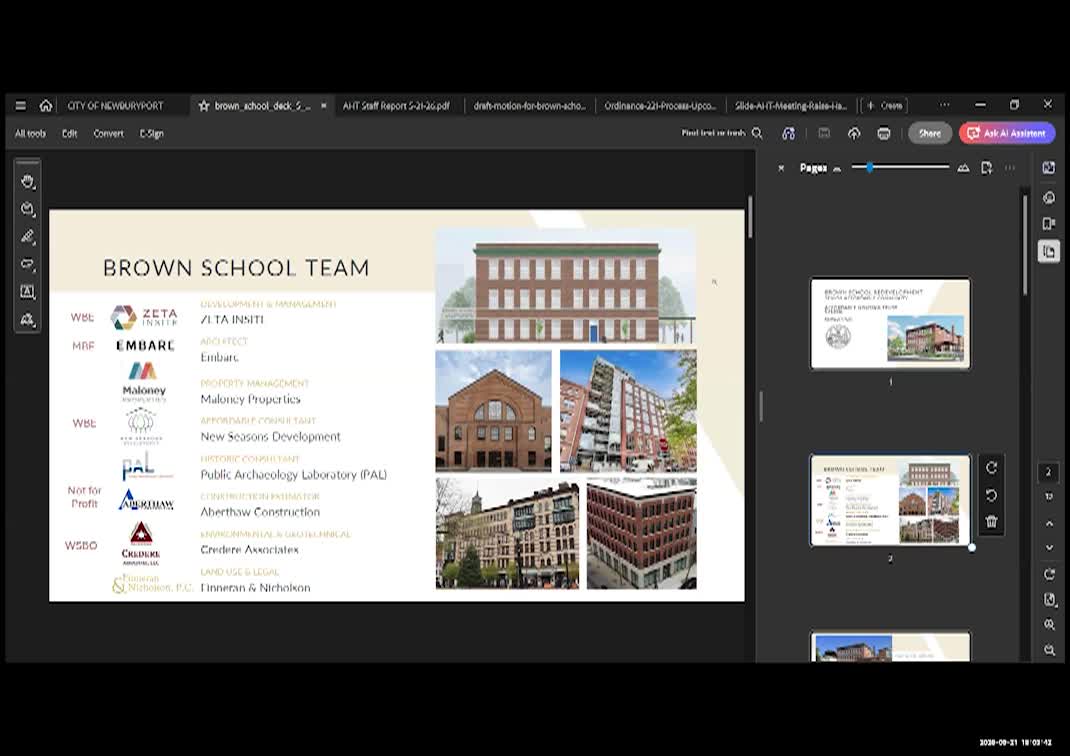
Task: Open the bookmarks panel in right sidebar
Action: 1049,224
